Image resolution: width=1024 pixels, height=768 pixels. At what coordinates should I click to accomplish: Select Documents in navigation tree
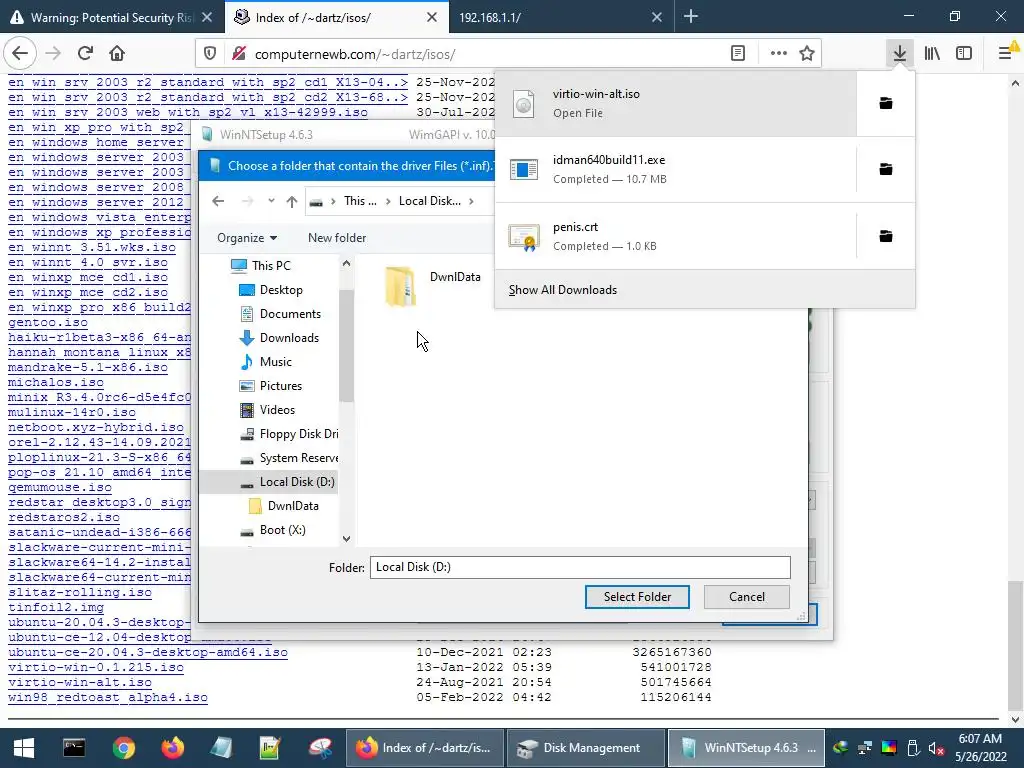coord(290,314)
